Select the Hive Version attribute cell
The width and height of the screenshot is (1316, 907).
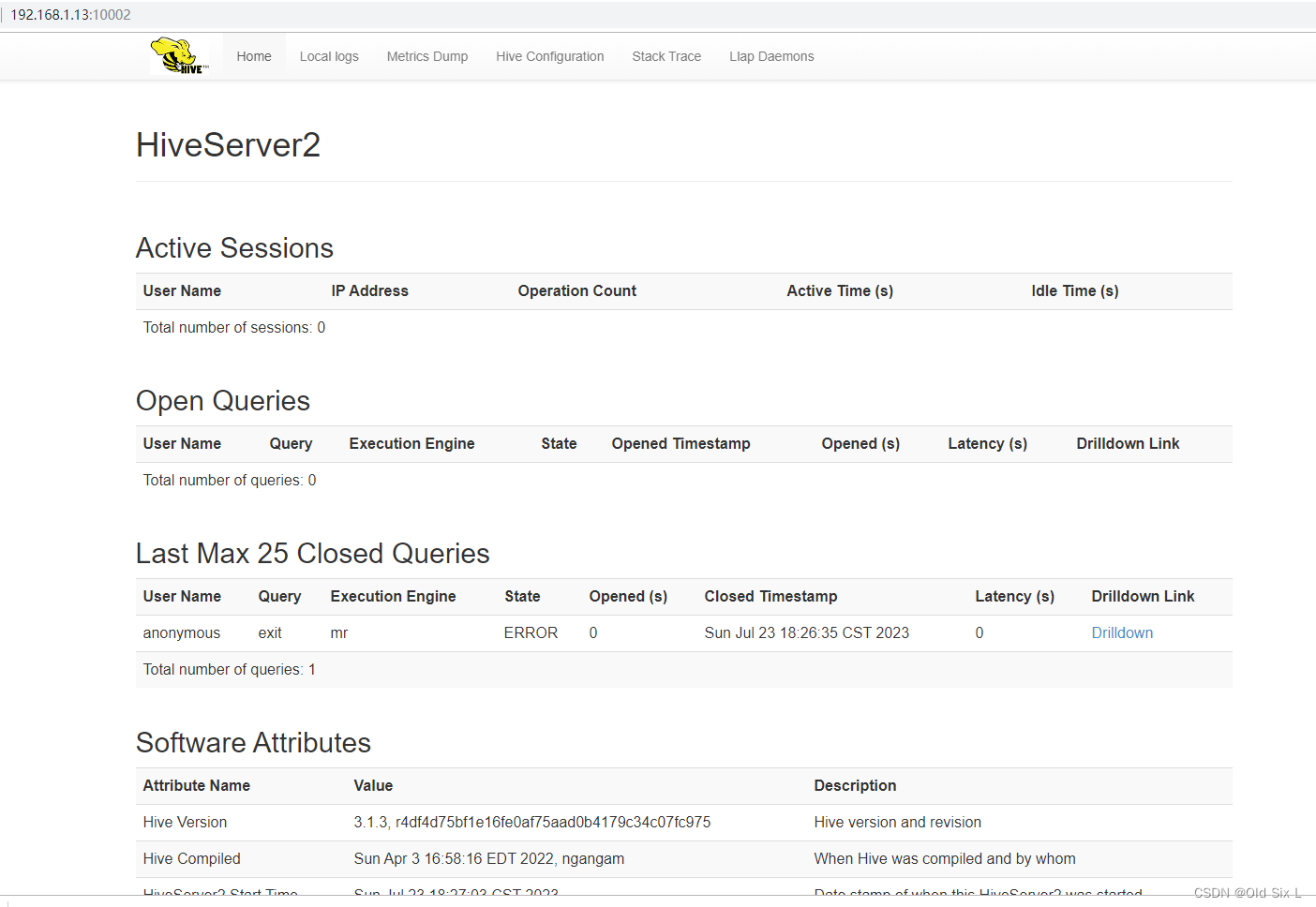[186, 823]
